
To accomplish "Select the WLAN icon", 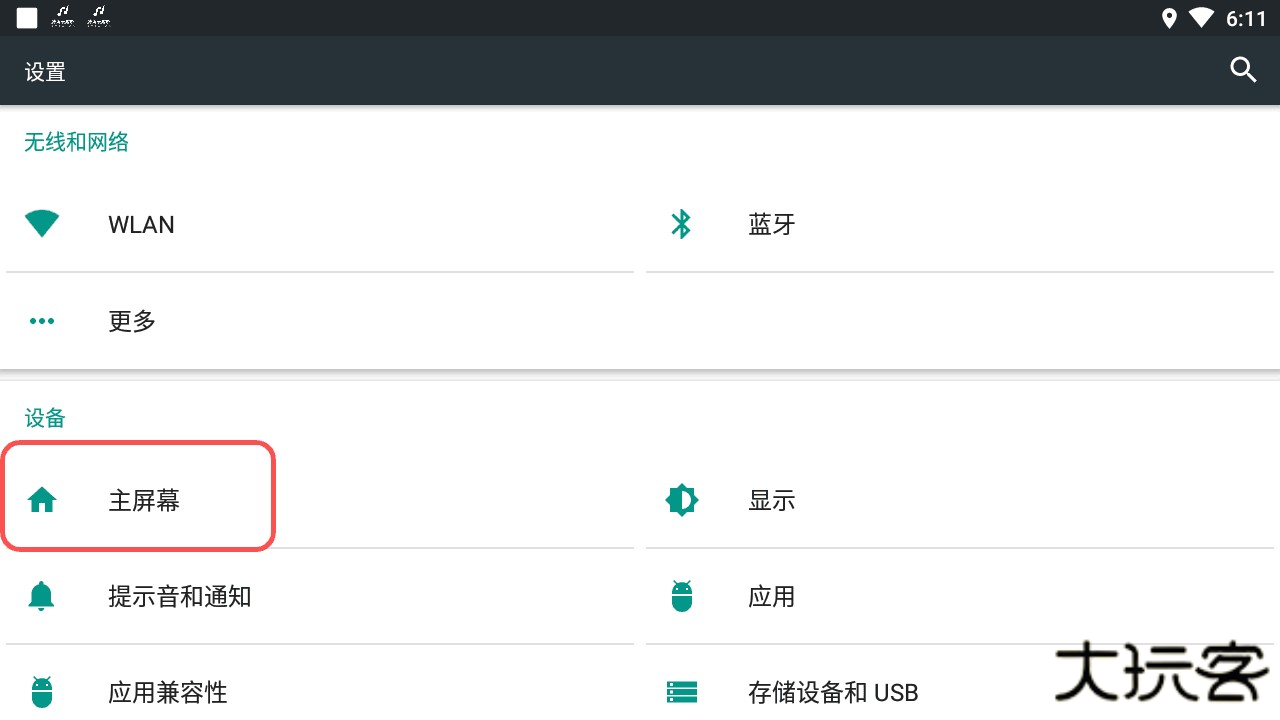I will click(42, 224).
